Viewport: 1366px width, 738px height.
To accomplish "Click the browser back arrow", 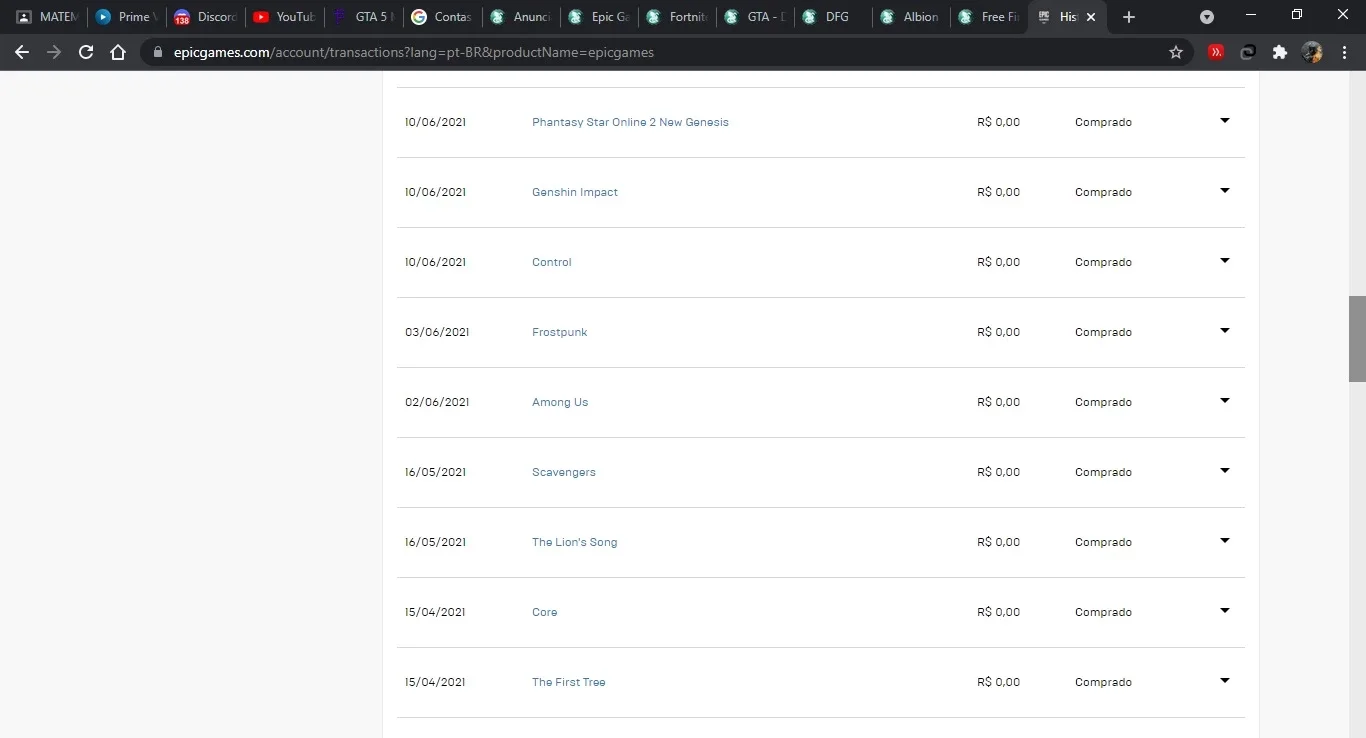I will (22, 52).
